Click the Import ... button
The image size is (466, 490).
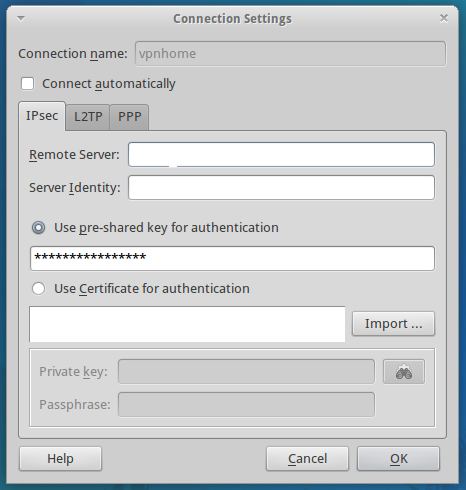pos(393,324)
